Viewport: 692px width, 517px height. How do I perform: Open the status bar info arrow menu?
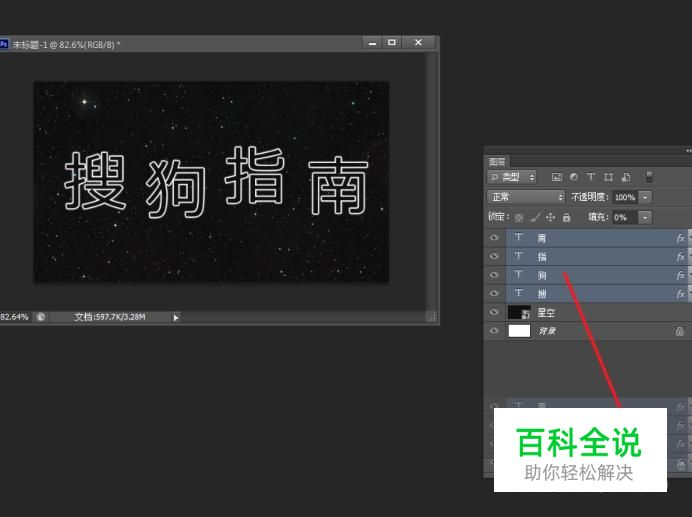(176, 317)
